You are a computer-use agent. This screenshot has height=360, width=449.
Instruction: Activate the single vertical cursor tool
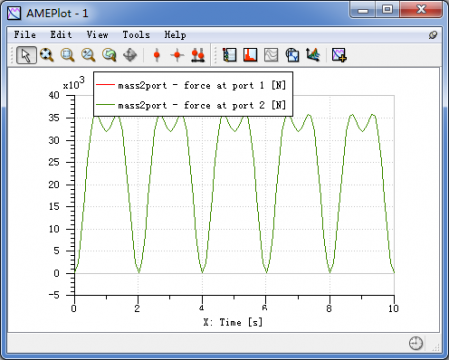(157, 55)
